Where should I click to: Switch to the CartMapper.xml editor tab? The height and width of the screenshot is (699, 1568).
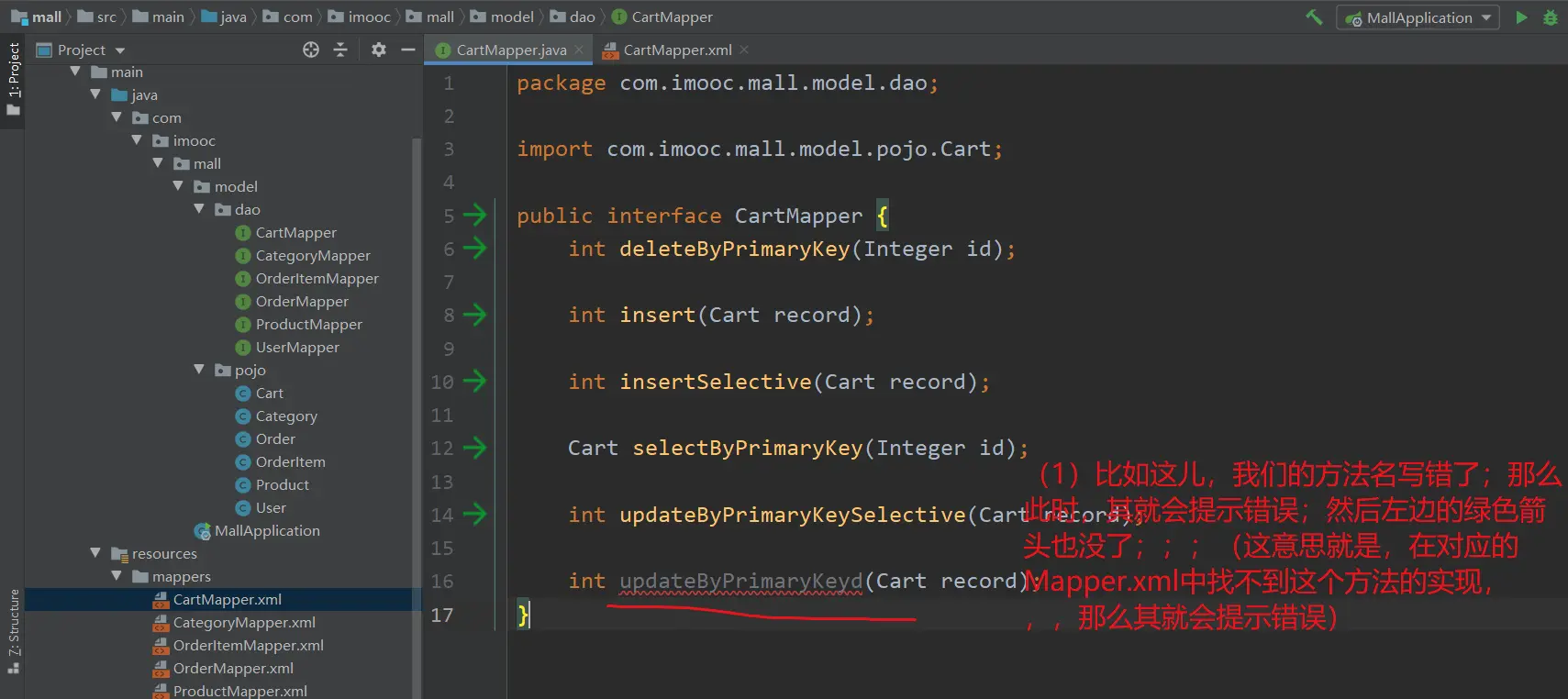pyautogui.click(x=676, y=50)
